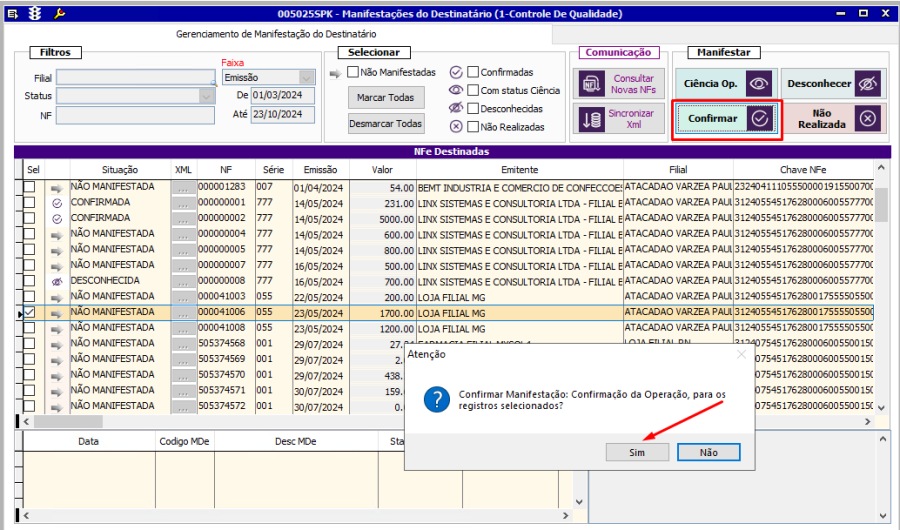The width and height of the screenshot is (900, 530).
Task: Click Sim to confirm manifestation
Action: (x=637, y=452)
